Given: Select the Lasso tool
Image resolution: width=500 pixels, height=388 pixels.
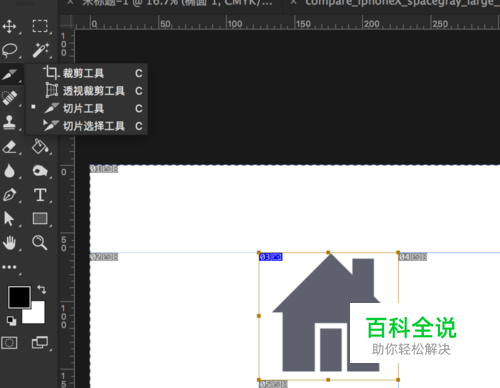Looking at the screenshot, I should point(9,50).
